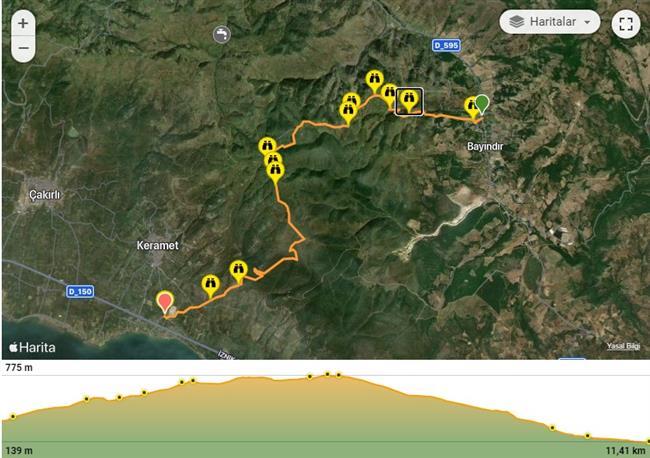
Task: Click the highest point dot on elevation profile
Action: point(327,374)
